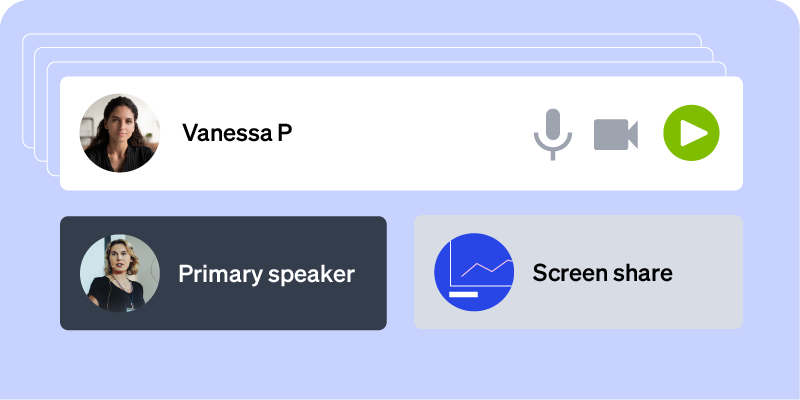Open the Primary speaker's avatar photo
This screenshot has height=400, width=800.
(120, 273)
